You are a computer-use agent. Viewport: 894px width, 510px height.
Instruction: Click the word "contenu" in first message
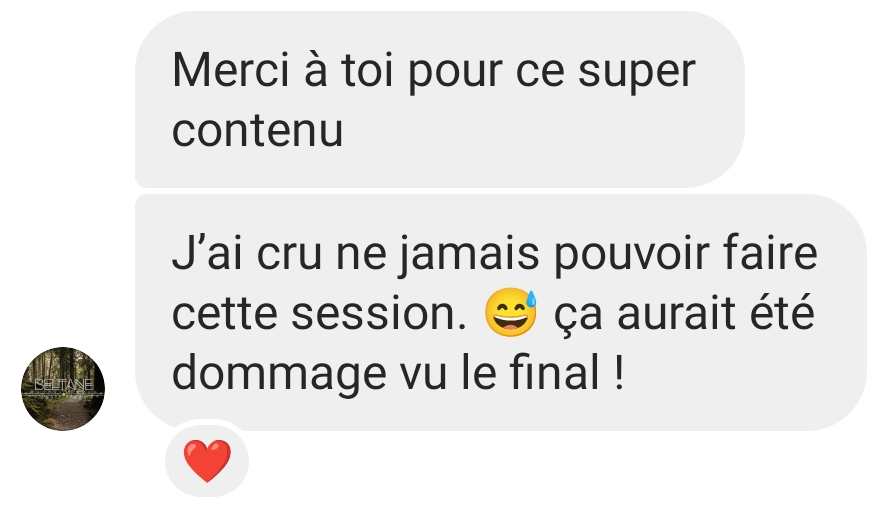coord(257,131)
